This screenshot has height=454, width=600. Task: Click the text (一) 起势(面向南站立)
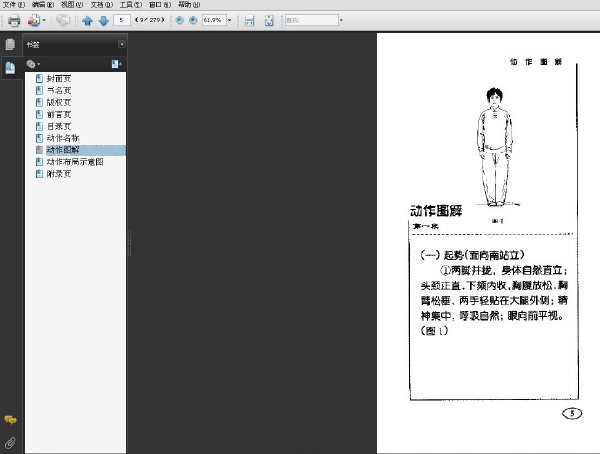click(472, 255)
